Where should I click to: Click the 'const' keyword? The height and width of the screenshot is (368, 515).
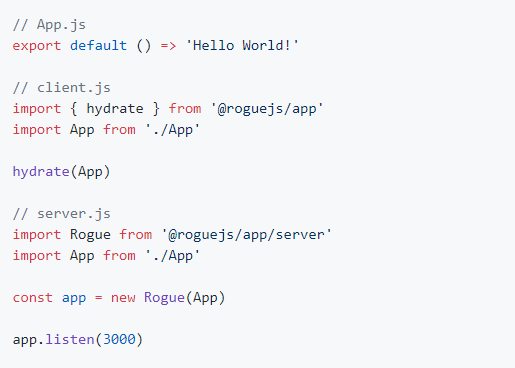point(33,298)
